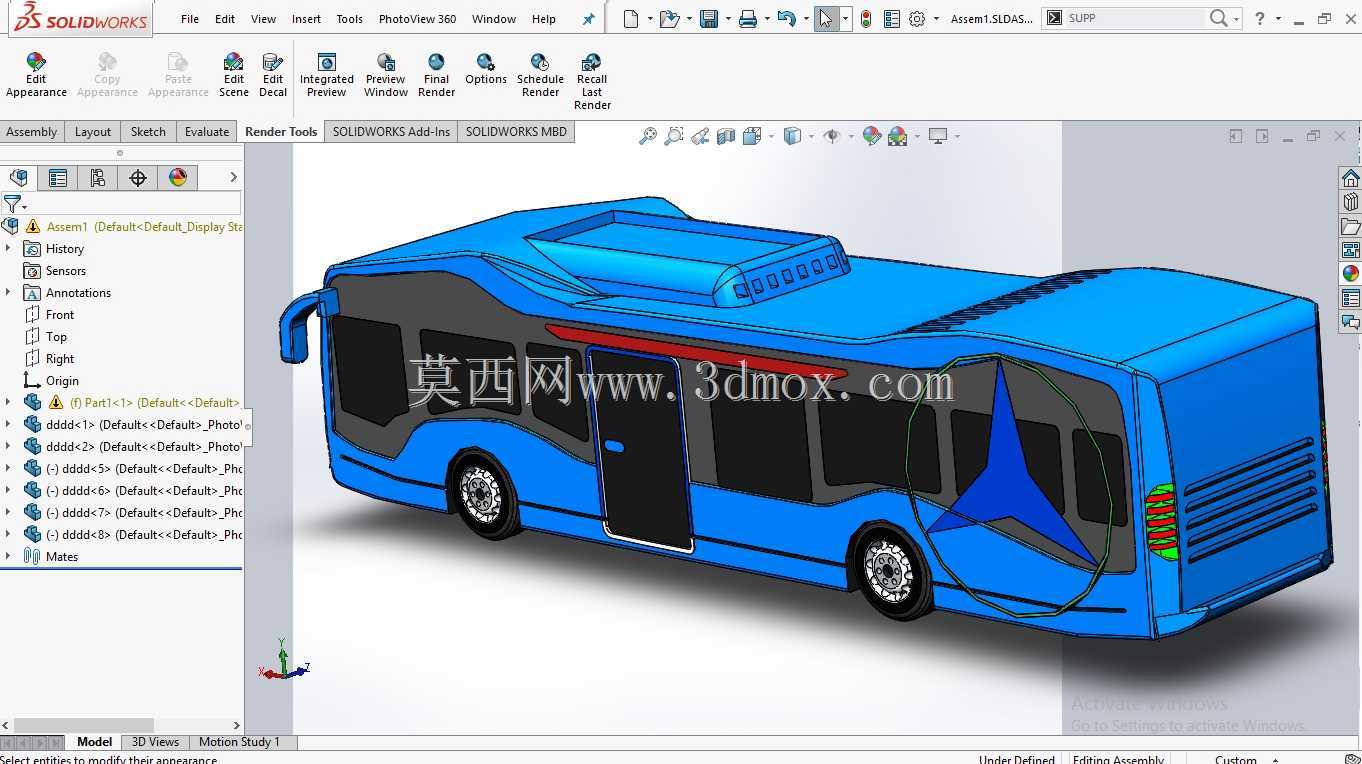Save the assembly with the disk icon

[709, 18]
